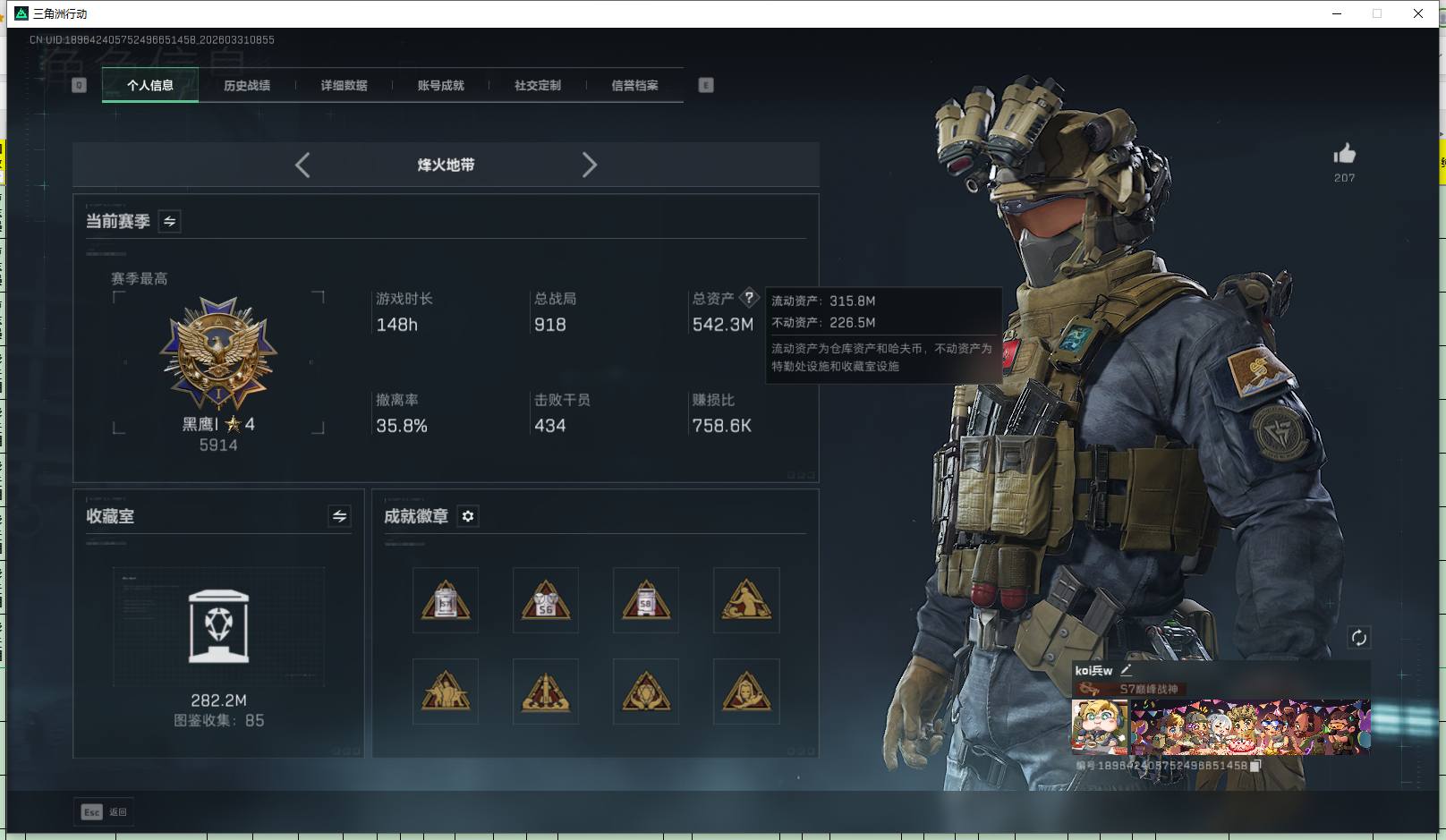The image size is (1446, 840).
Task: Click the 黑鹰 rank emblem
Action: point(218,354)
